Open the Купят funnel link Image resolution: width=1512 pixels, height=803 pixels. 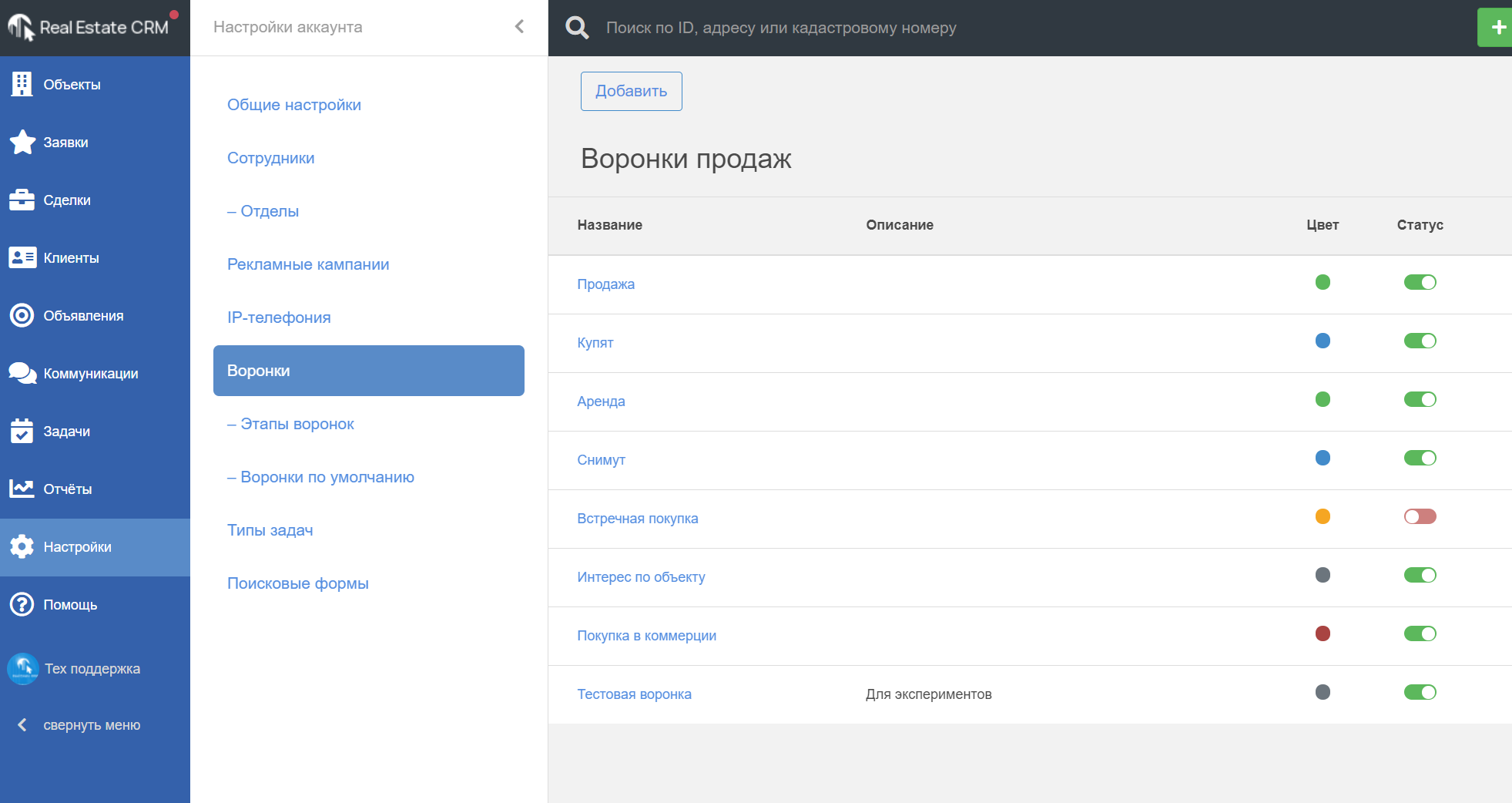click(595, 343)
